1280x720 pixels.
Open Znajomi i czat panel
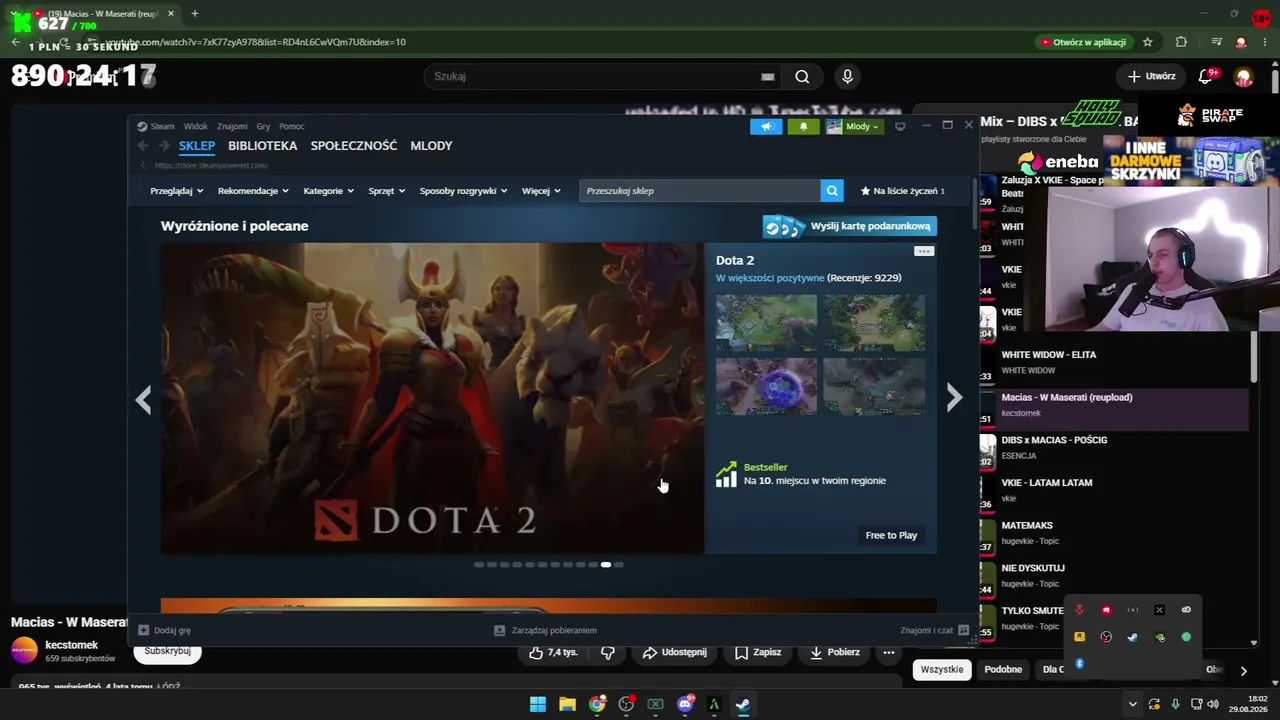(x=934, y=631)
